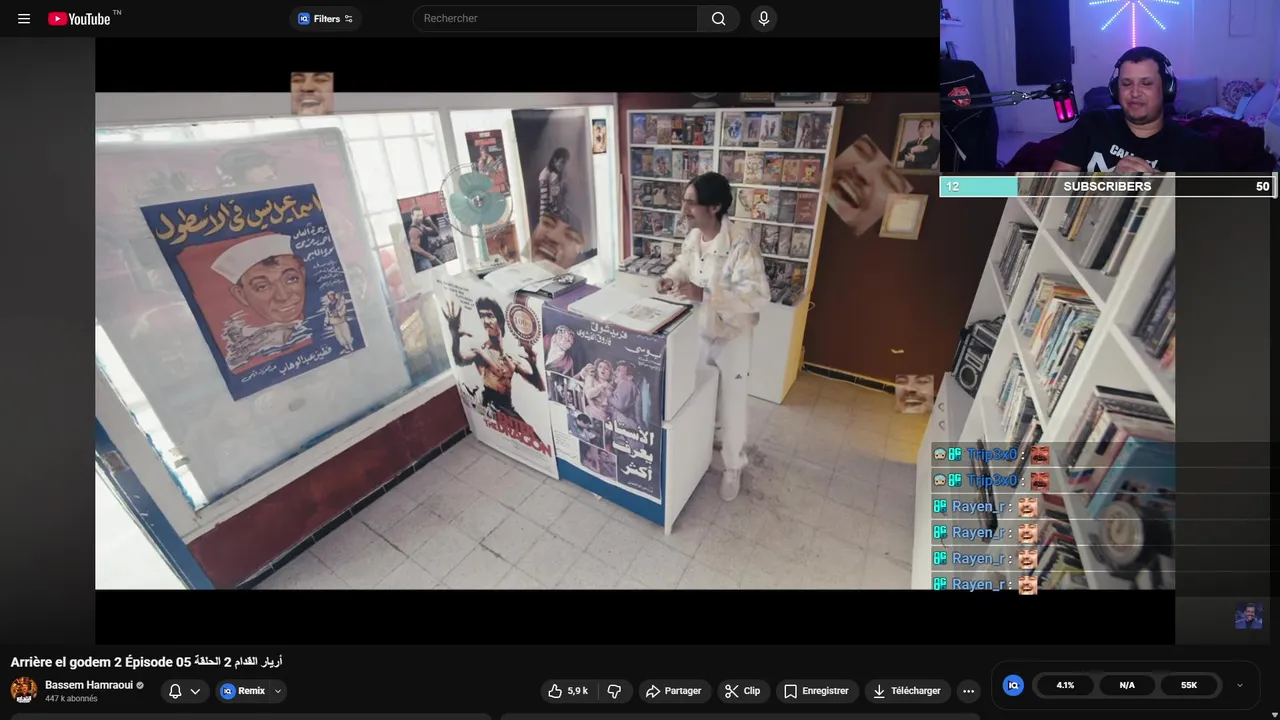Image resolution: width=1280 pixels, height=720 pixels.
Task: Start voice search with microphone icon
Action: 764,18
